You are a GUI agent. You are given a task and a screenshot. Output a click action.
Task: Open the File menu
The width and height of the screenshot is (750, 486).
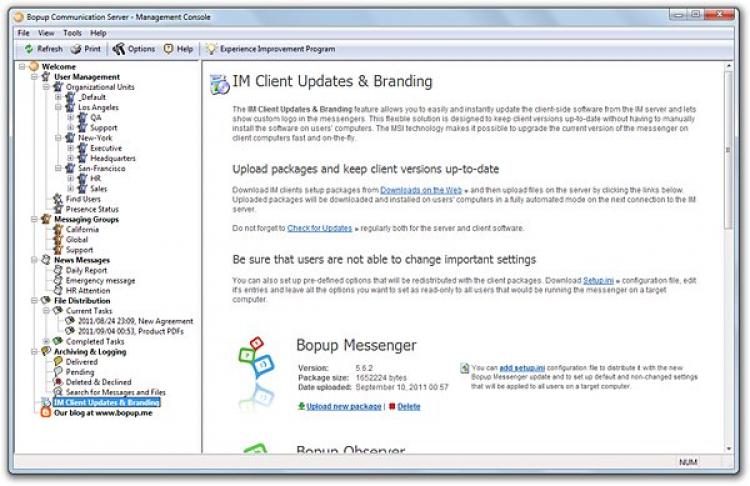[23, 33]
